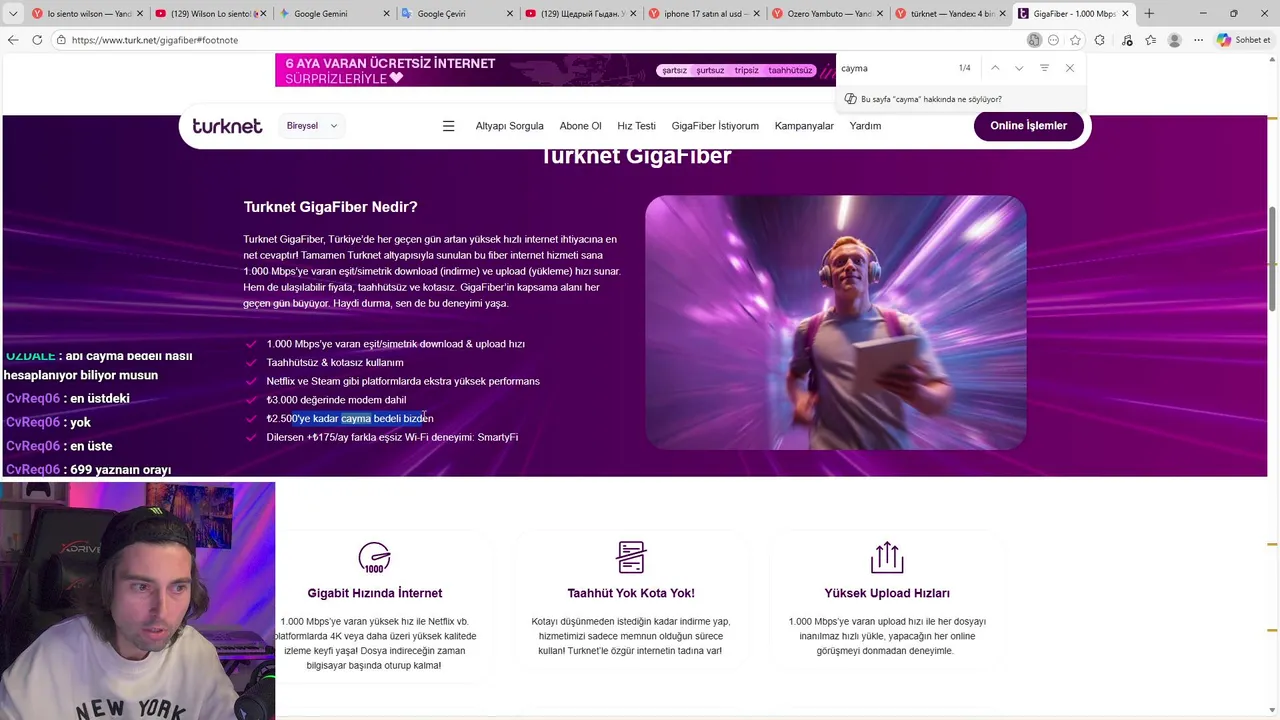Click highlighted 'cayma bedeli bizden' line

click(x=350, y=419)
